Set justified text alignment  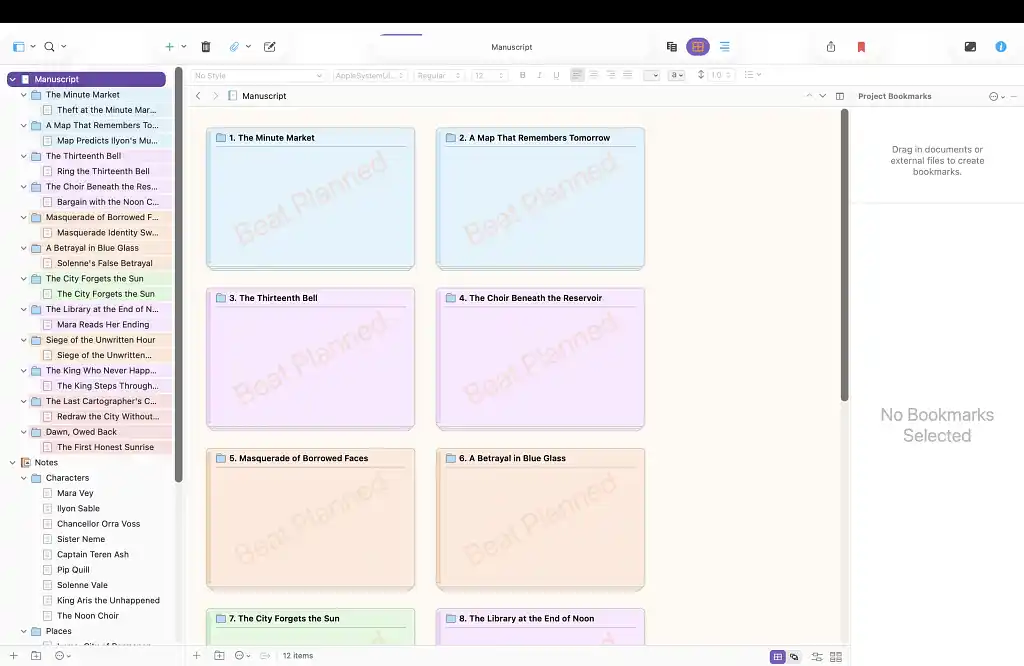[628, 75]
